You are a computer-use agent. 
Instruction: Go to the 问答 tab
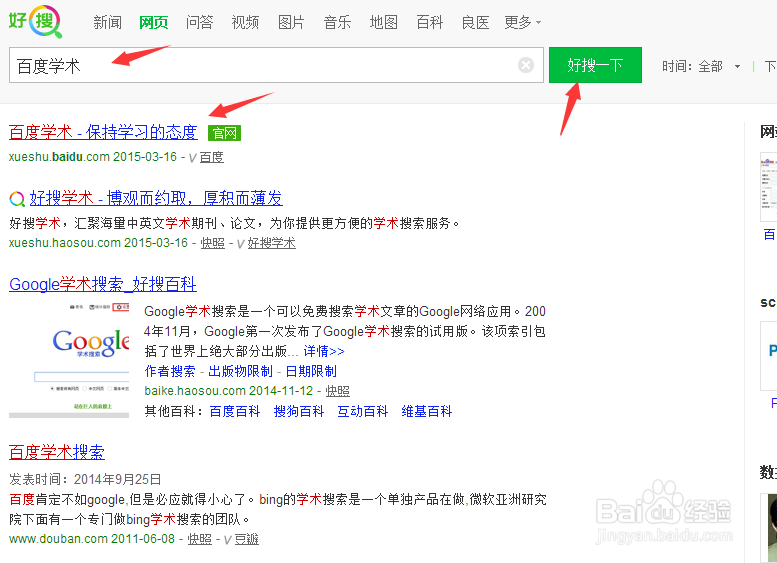(x=200, y=22)
